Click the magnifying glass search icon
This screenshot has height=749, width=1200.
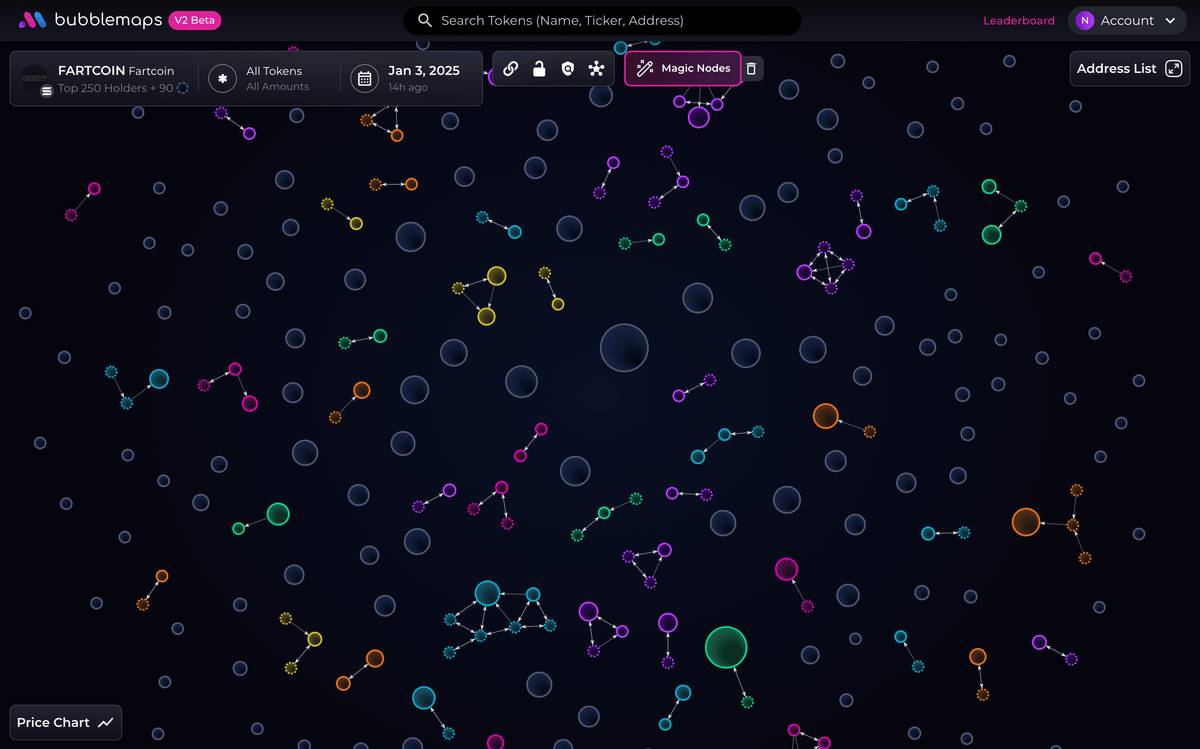coord(425,21)
